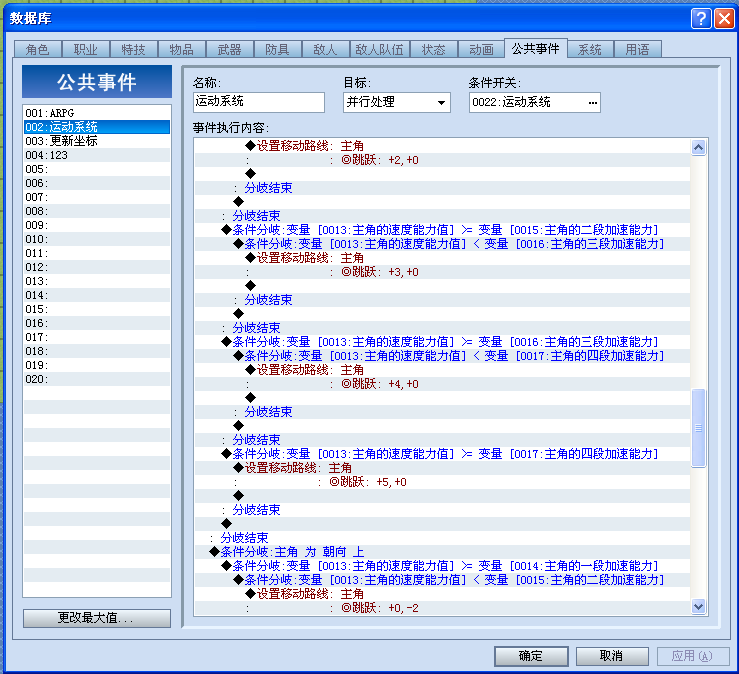This screenshot has height=674, width=739.
Task: Open the 用语 tab
Action: (638, 49)
